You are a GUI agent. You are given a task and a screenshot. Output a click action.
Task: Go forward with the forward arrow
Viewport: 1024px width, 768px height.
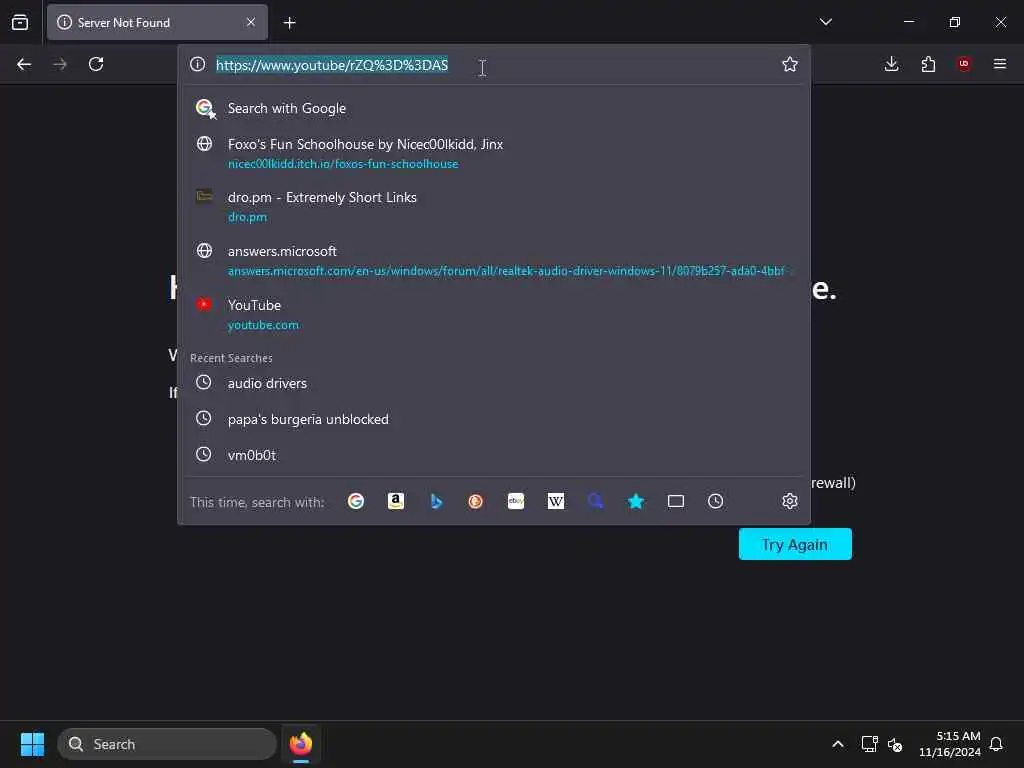coord(60,64)
